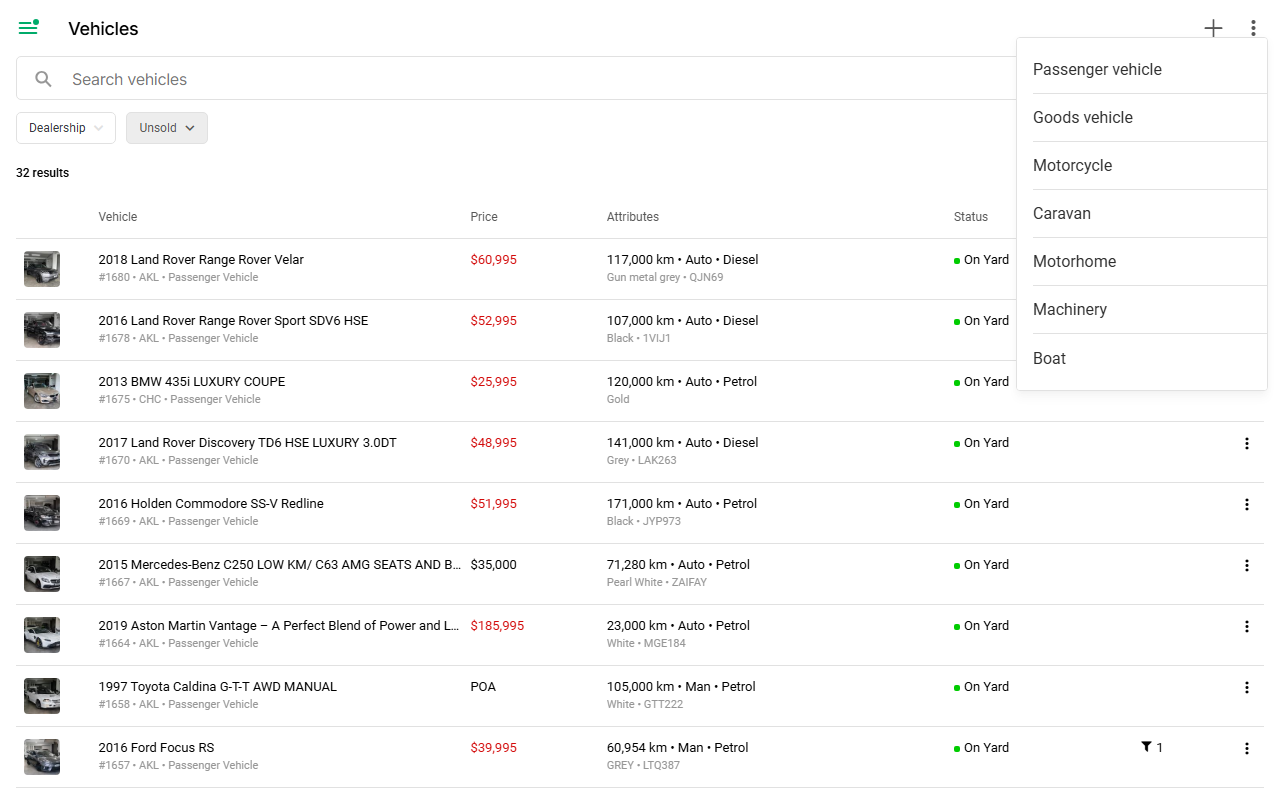The width and height of the screenshot is (1280, 800).
Task: Open row menu for Mercedes-Benz C250
Action: (1246, 565)
